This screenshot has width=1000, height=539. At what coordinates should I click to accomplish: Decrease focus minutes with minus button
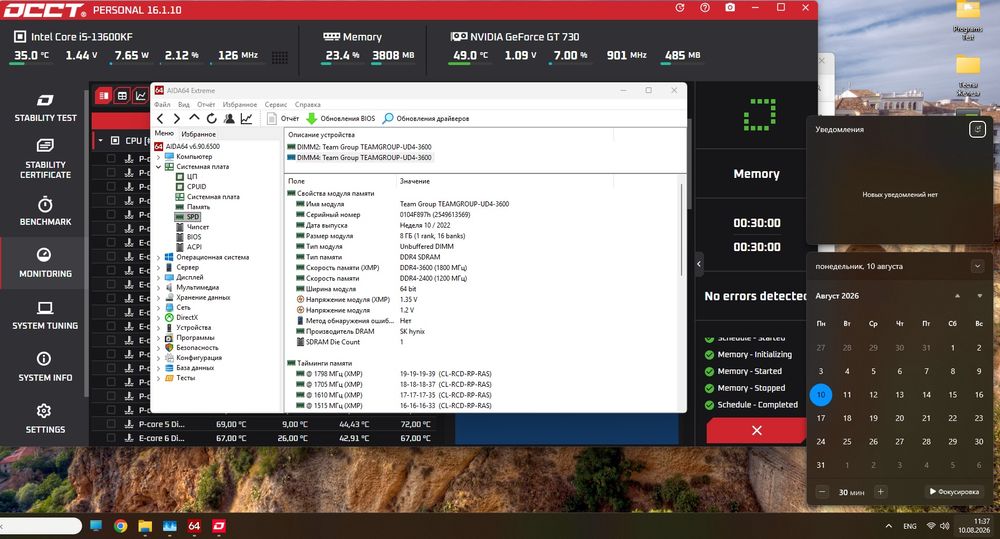pyautogui.click(x=822, y=492)
